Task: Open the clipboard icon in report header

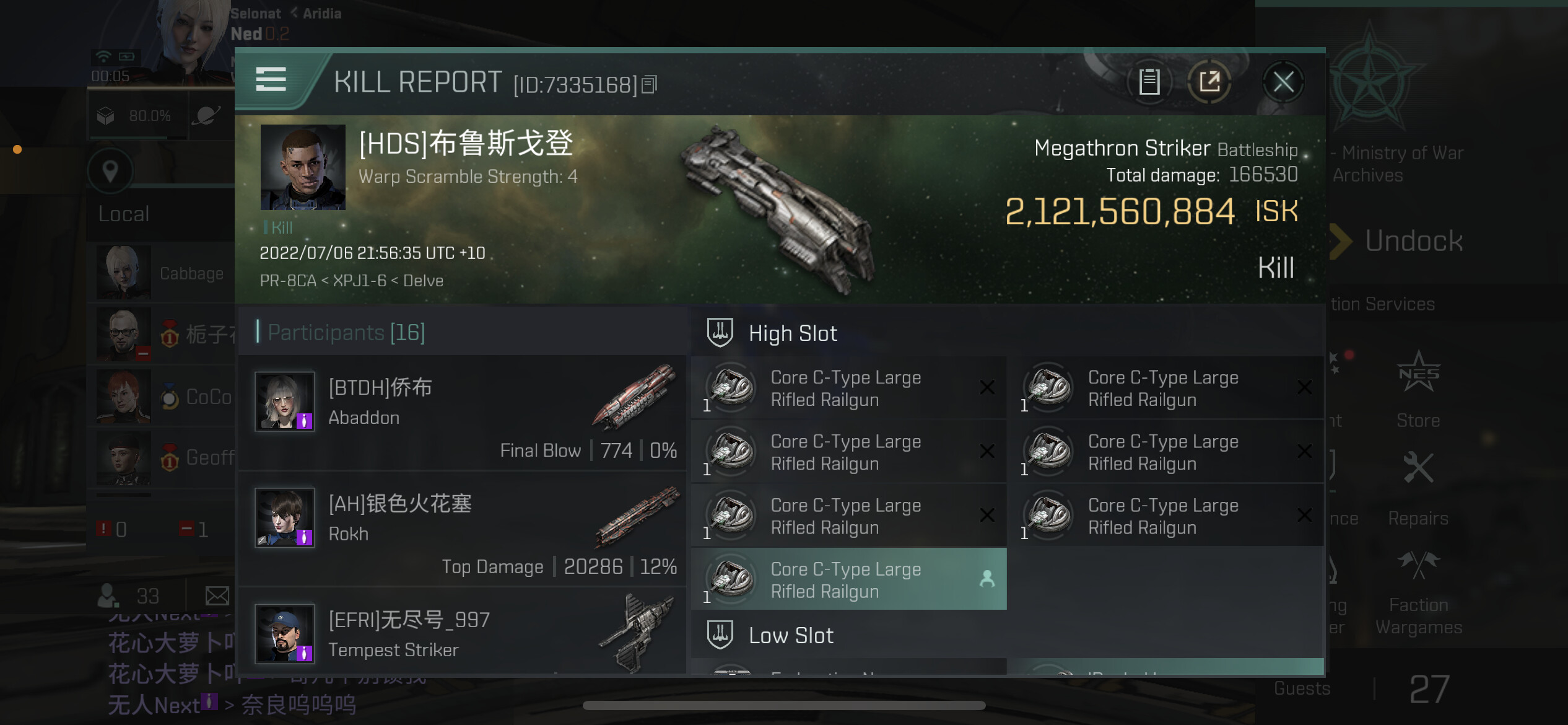Action: pos(1149,81)
